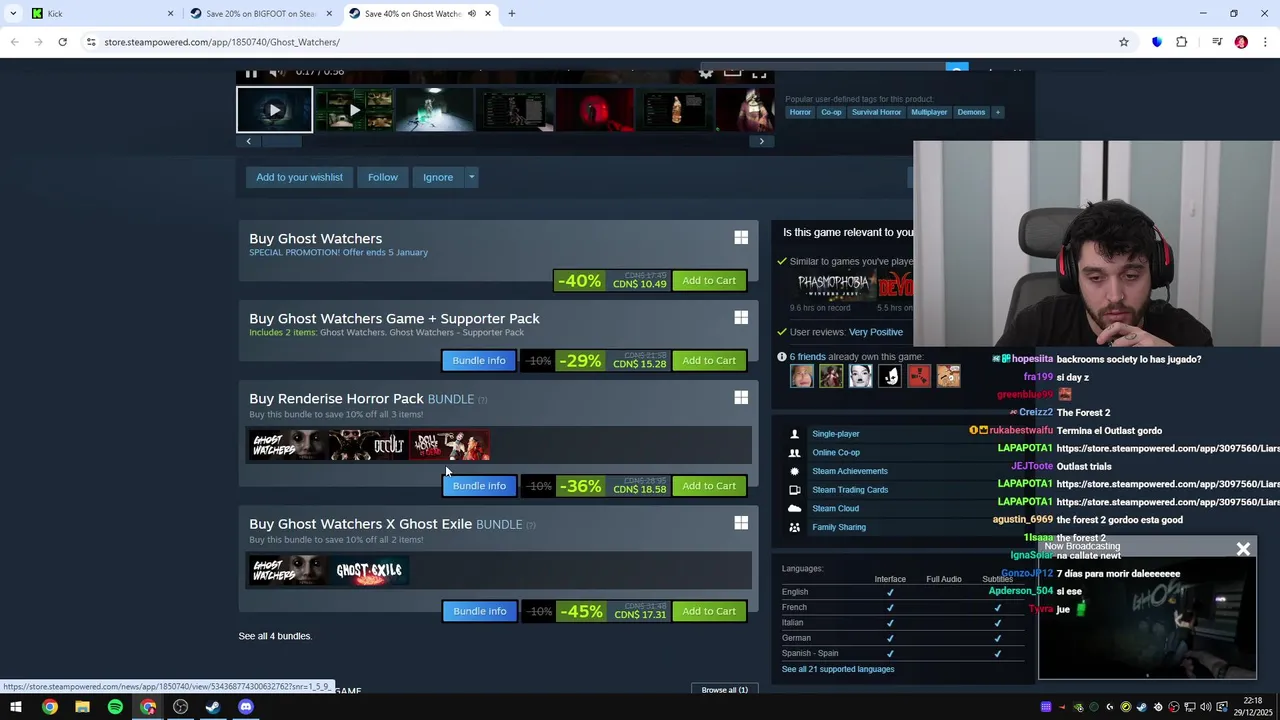The image size is (1280, 720).
Task: Open the Family Sharing link
Action: tap(839, 527)
